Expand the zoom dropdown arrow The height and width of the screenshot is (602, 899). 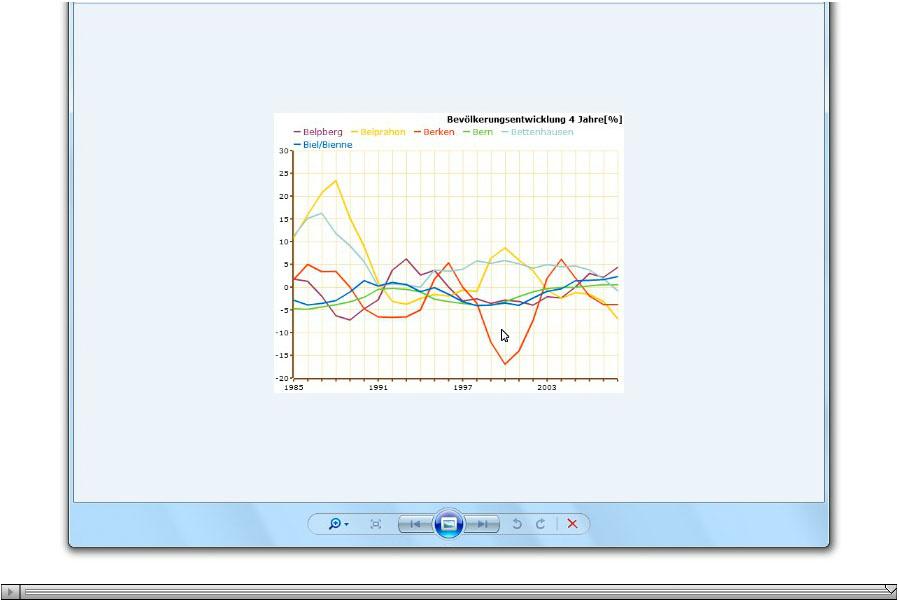point(346,525)
